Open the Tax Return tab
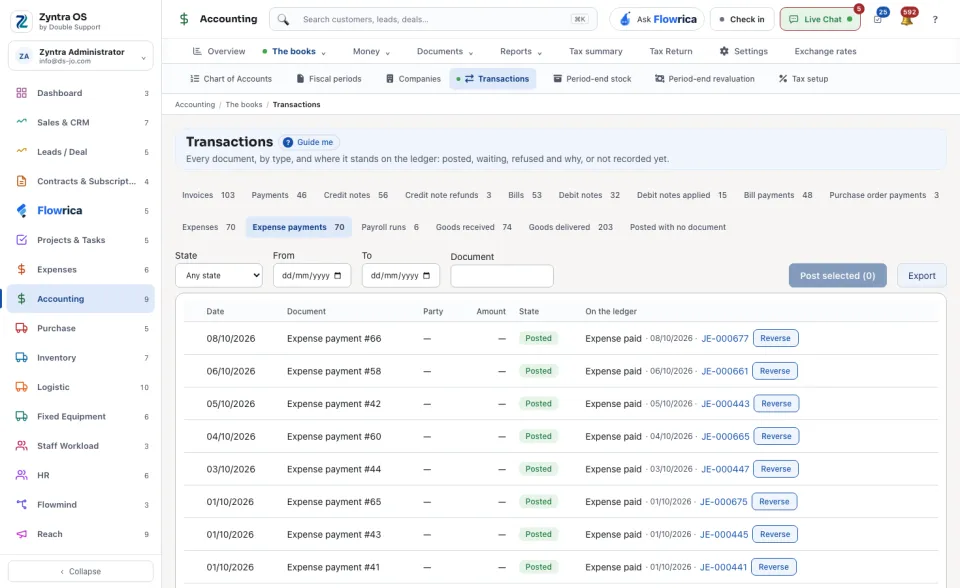The image size is (960, 588). tap(671, 51)
